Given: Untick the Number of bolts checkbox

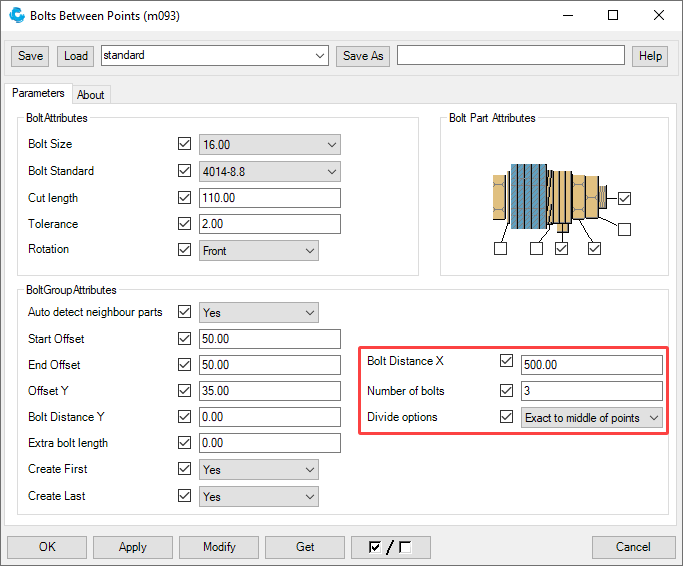Looking at the screenshot, I should click(x=506, y=391).
